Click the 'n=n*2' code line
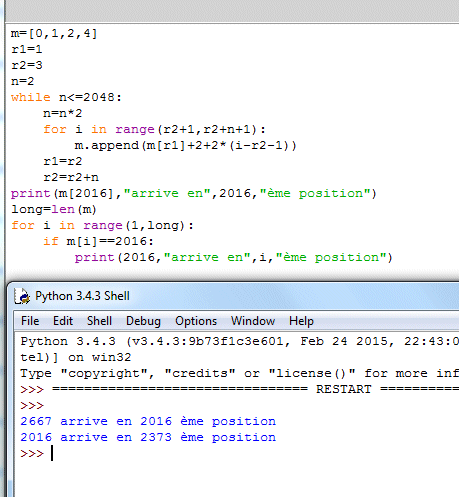 [63, 113]
